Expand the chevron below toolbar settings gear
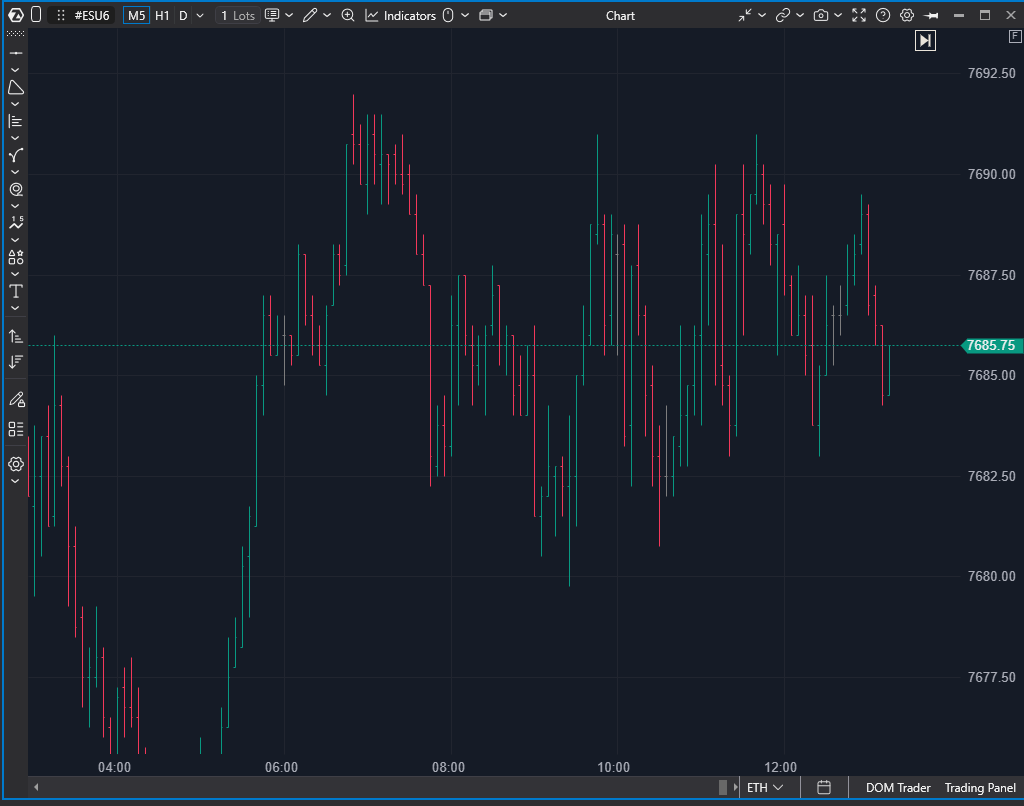Image resolution: width=1024 pixels, height=806 pixels. click(x=16, y=481)
